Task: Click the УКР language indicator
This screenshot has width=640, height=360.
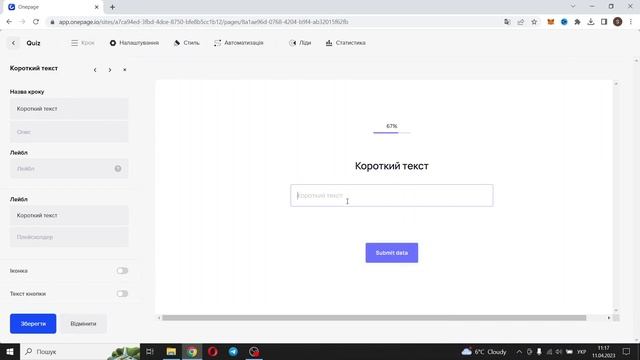Action: tap(581, 352)
